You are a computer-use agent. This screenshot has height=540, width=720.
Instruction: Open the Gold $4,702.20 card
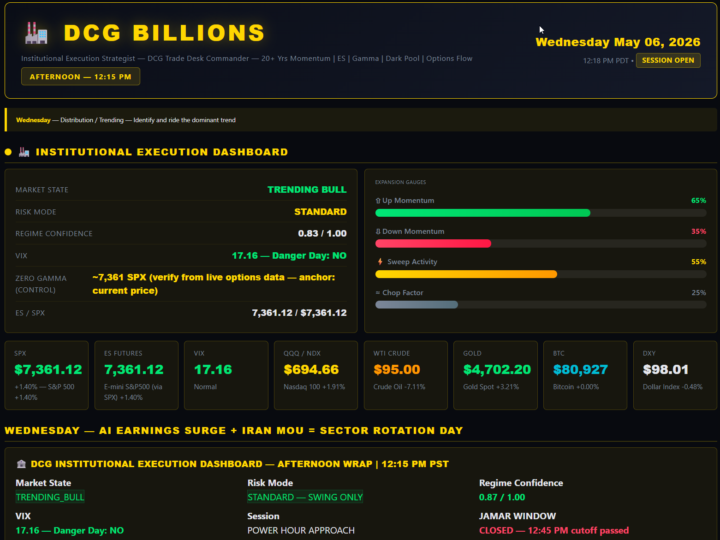click(x=495, y=375)
